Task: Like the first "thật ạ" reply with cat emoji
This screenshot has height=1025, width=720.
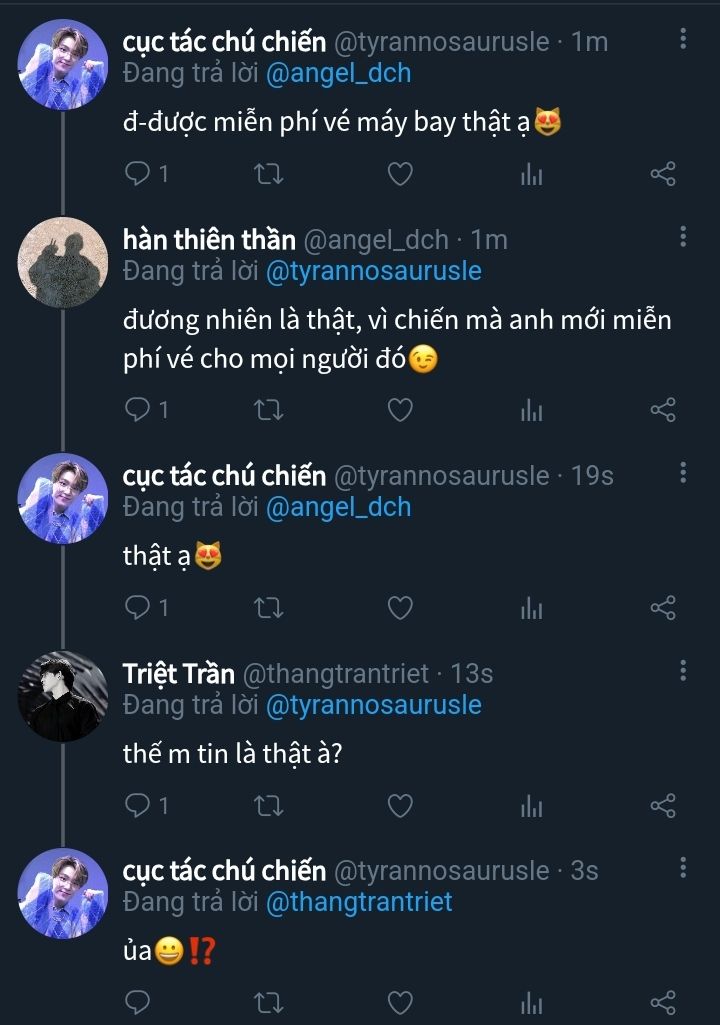Action: tap(400, 607)
